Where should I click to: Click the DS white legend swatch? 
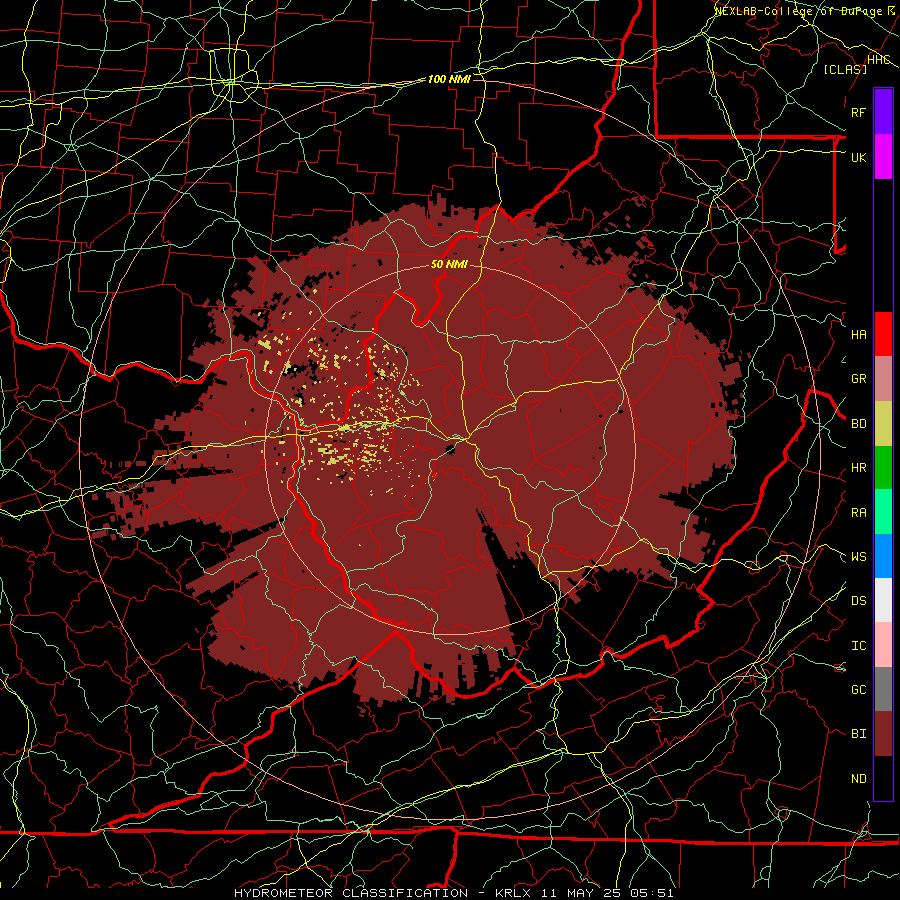click(883, 600)
